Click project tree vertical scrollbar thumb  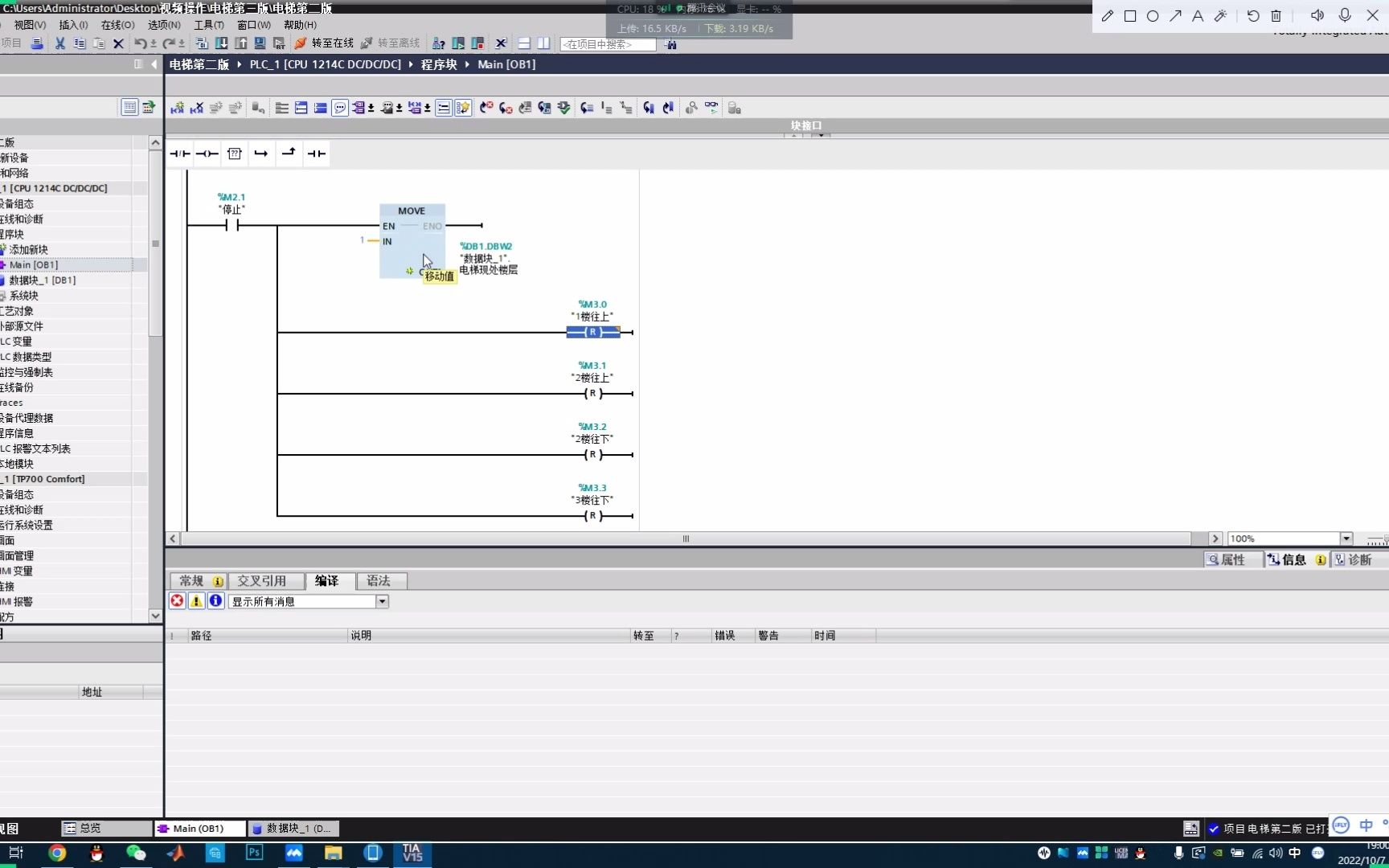pos(155,243)
